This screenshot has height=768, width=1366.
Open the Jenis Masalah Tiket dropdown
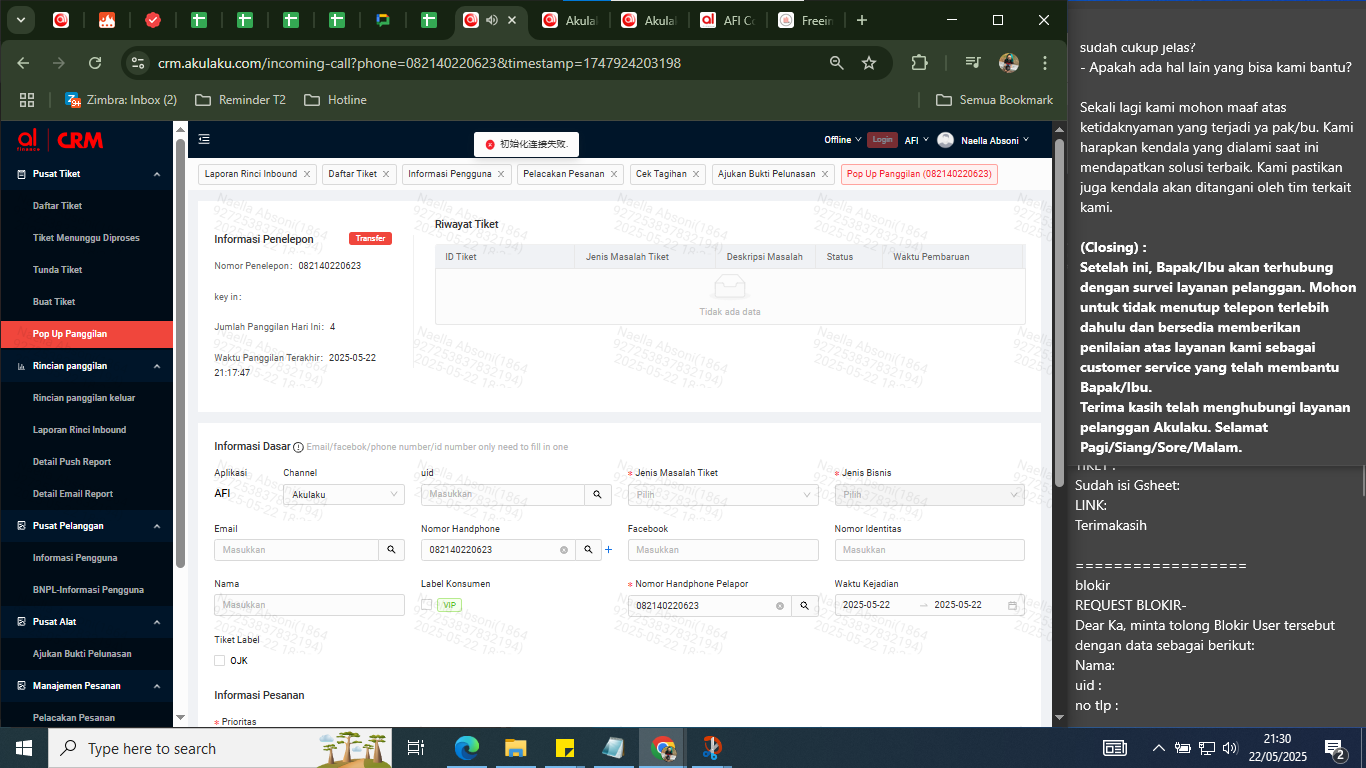point(723,494)
